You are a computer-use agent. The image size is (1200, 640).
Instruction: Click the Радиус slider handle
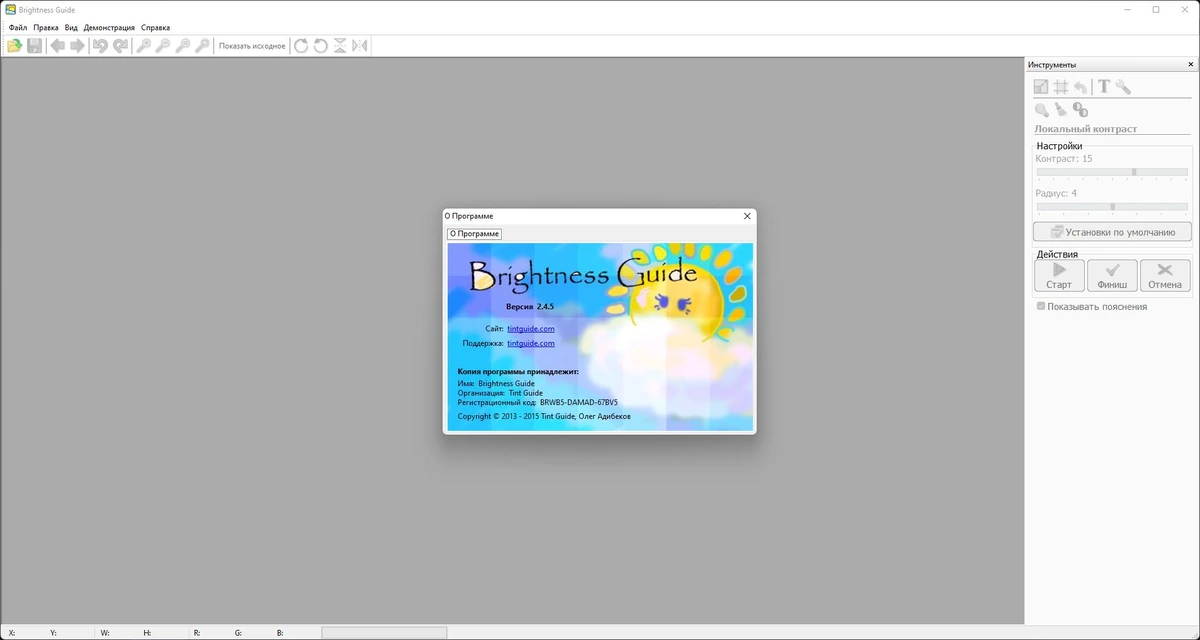(1113, 207)
